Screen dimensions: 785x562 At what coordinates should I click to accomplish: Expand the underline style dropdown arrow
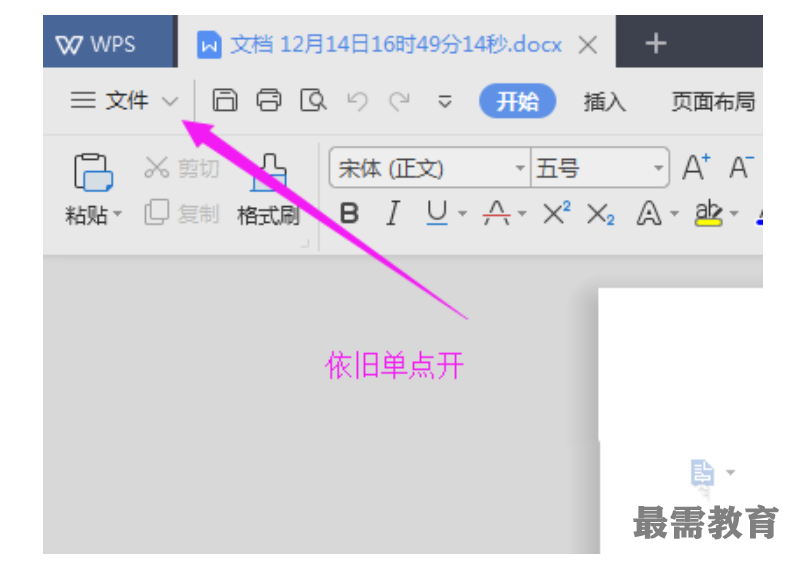(463, 214)
